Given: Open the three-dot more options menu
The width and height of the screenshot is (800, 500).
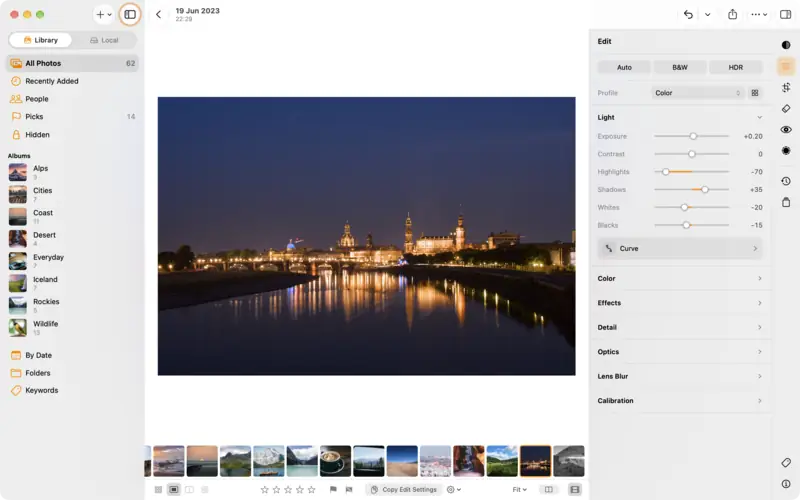Looking at the screenshot, I should coord(759,14).
